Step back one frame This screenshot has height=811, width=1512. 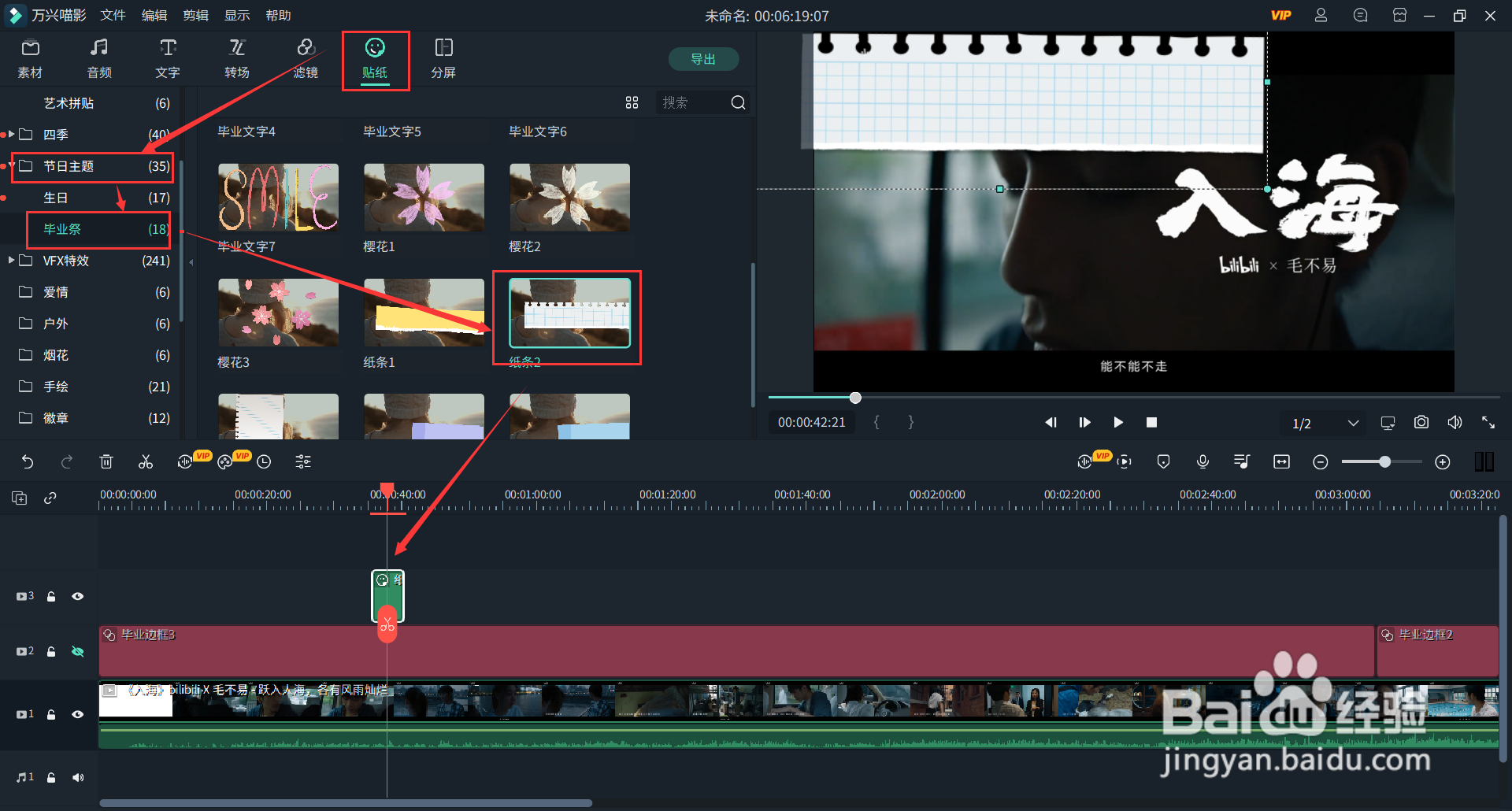coord(1051,423)
